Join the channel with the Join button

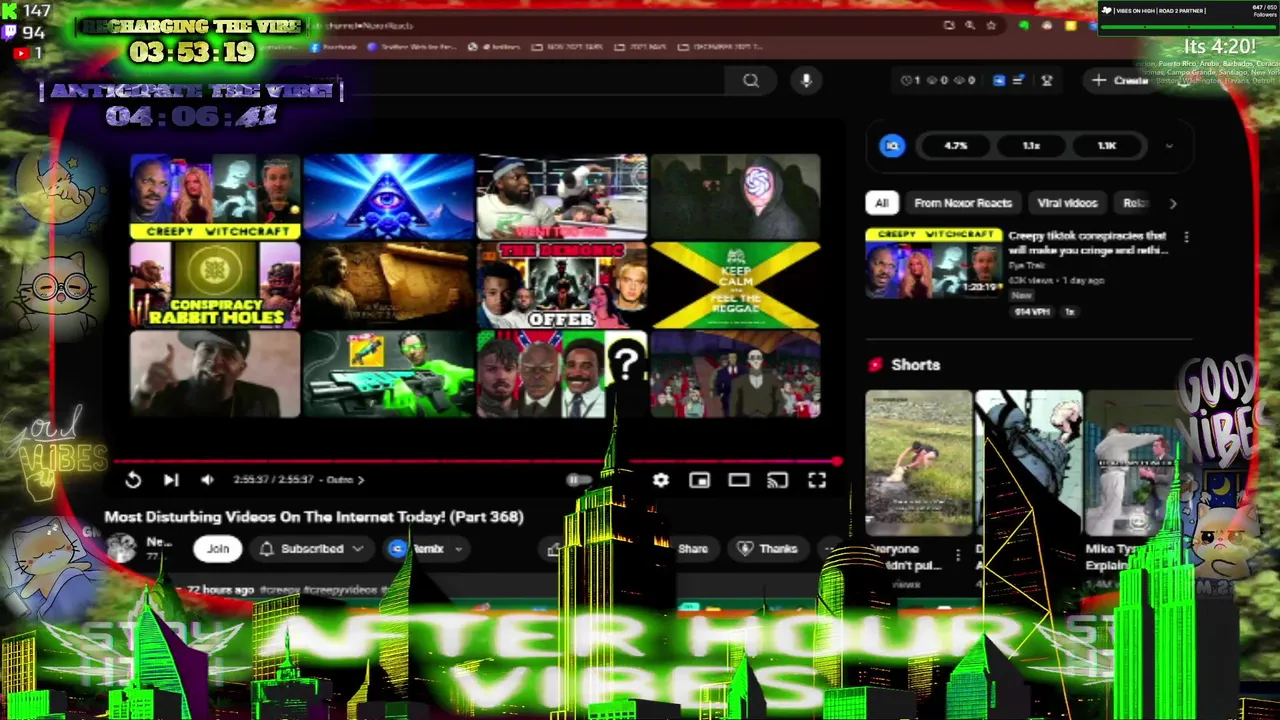pyautogui.click(x=218, y=548)
